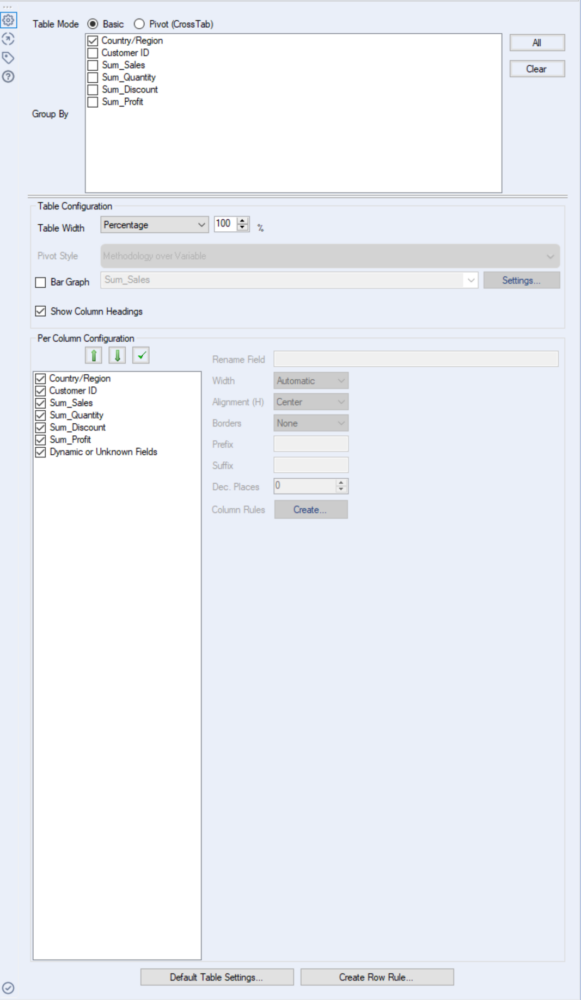This screenshot has width=581, height=1000.
Task: Select Sum_Sales in Per Column list
Action: click(71, 403)
